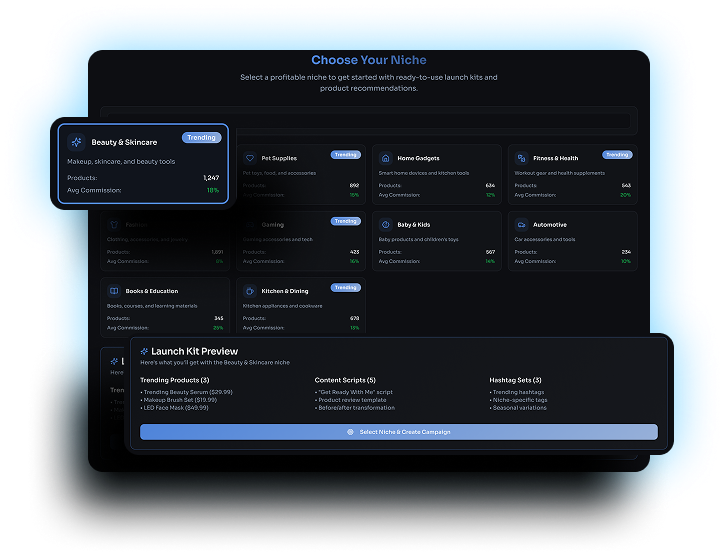Click the search field below the heading
The height and width of the screenshot is (555, 724).
point(368,120)
